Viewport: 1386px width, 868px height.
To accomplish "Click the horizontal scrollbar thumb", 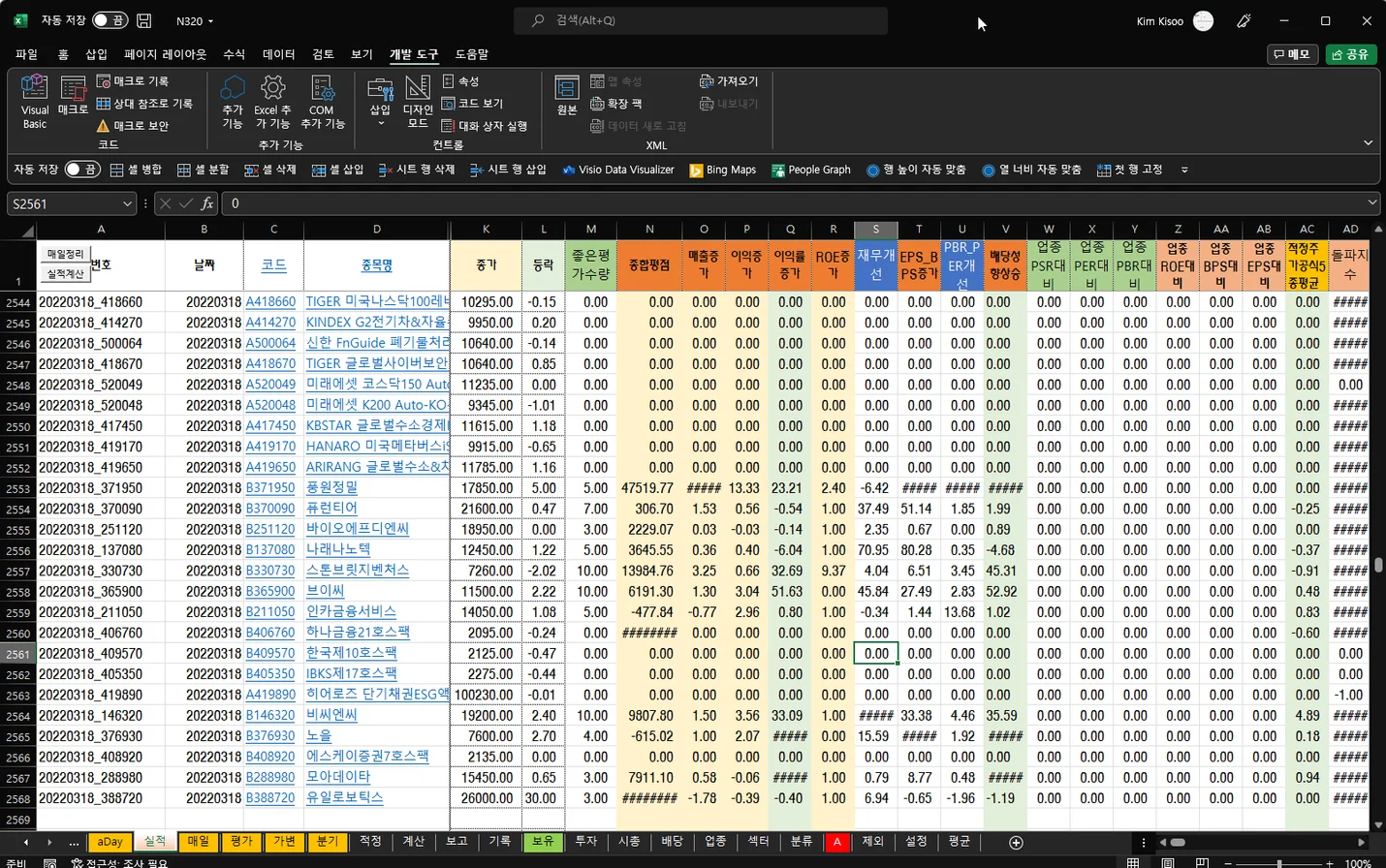I will (1178, 843).
